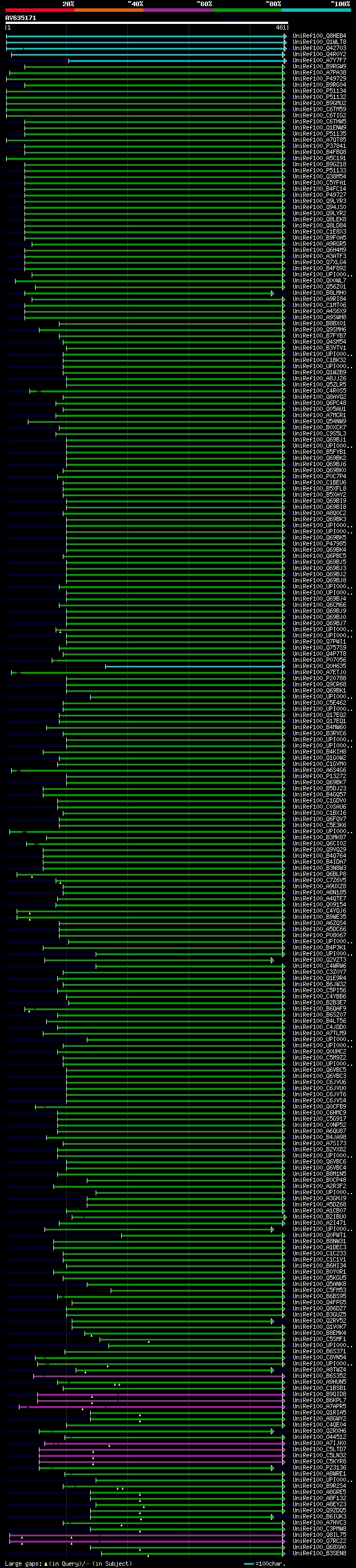Screen dimensions: 356x1568
Task: Click the Large gaps legend text
Action: (x=67, y=1564)
